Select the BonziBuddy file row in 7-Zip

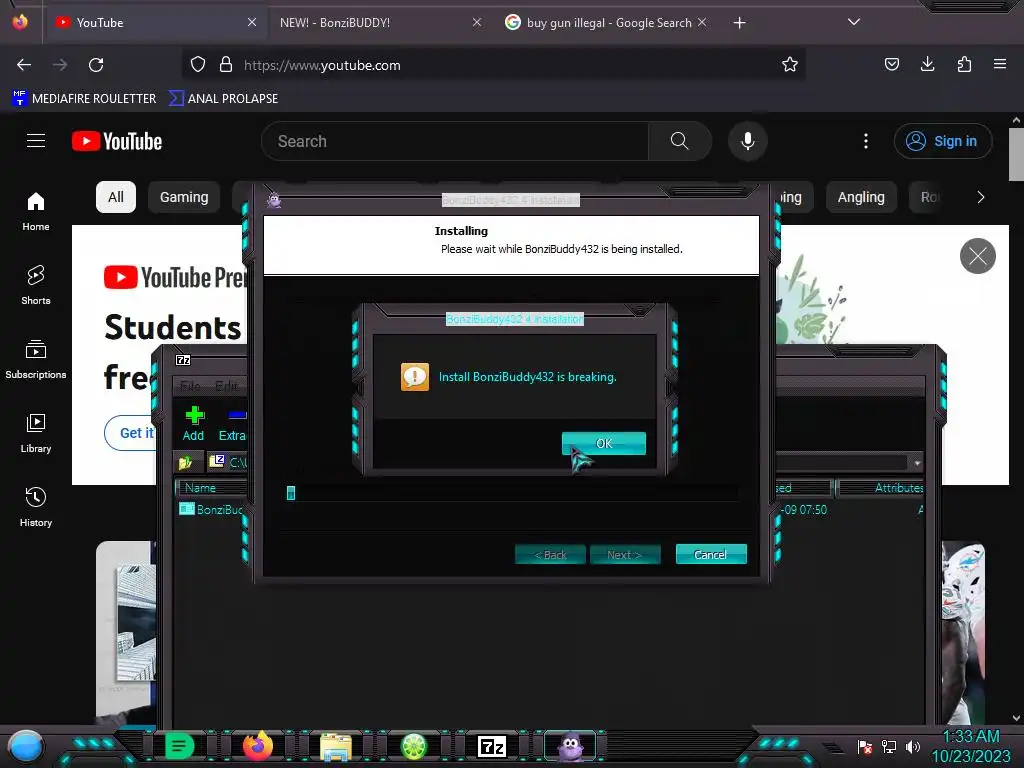[212, 509]
